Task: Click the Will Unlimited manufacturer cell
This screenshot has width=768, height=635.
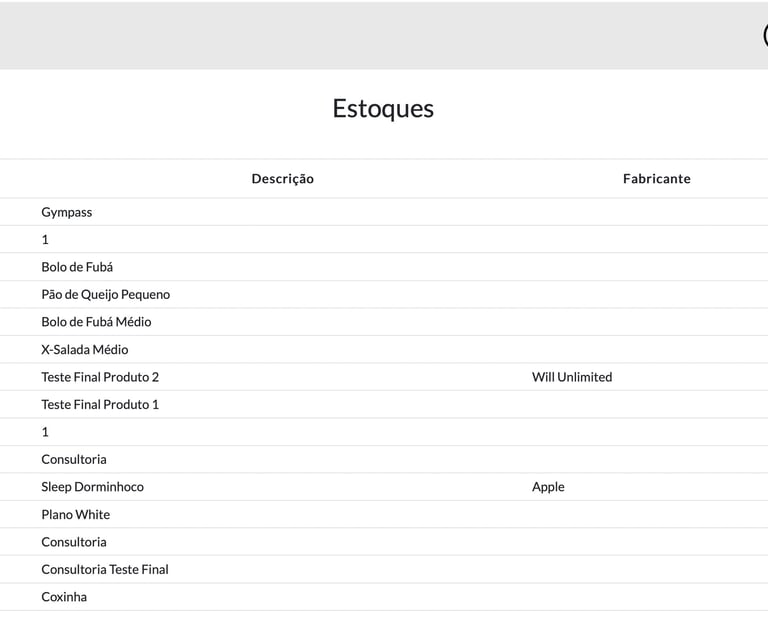Action: coord(572,377)
